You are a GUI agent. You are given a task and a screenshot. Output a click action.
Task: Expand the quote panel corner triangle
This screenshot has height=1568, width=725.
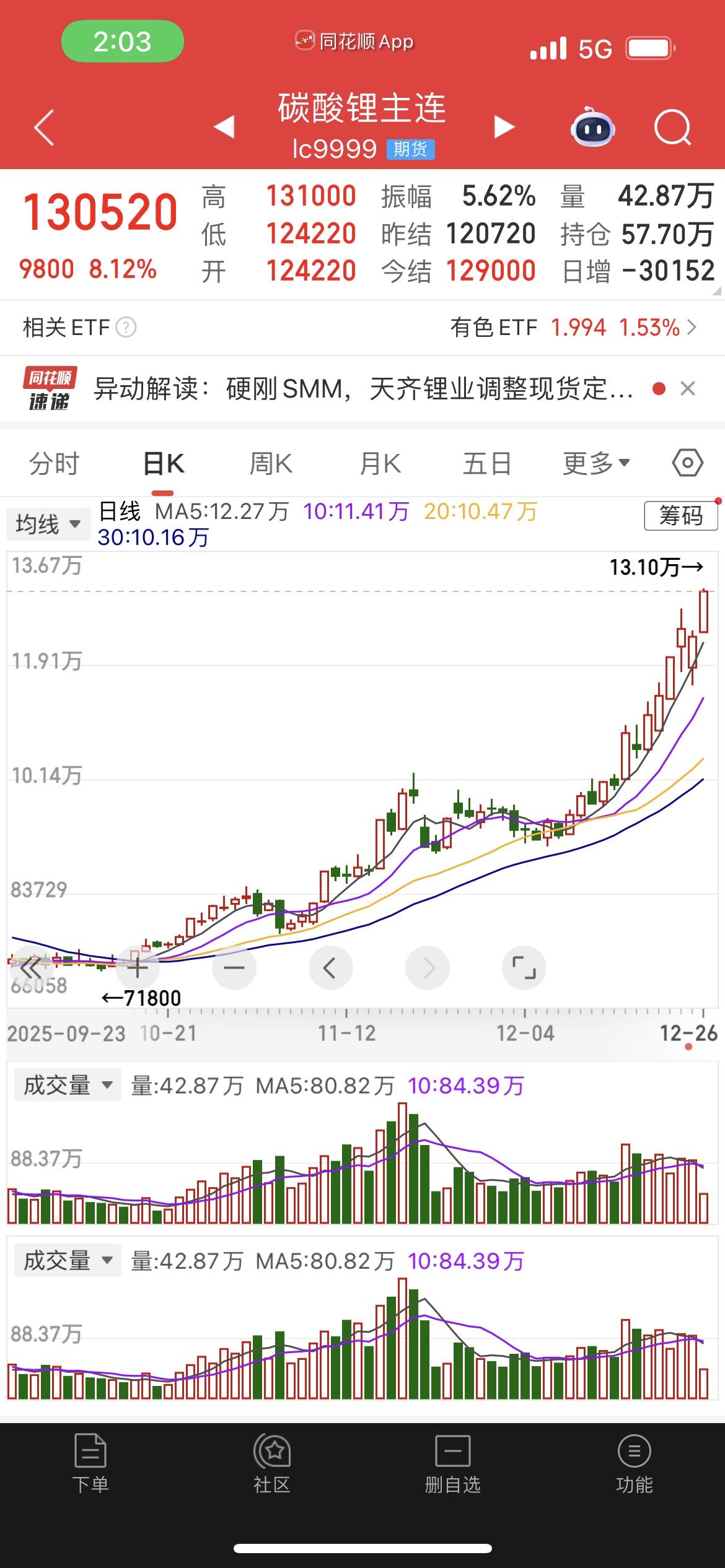click(717, 291)
